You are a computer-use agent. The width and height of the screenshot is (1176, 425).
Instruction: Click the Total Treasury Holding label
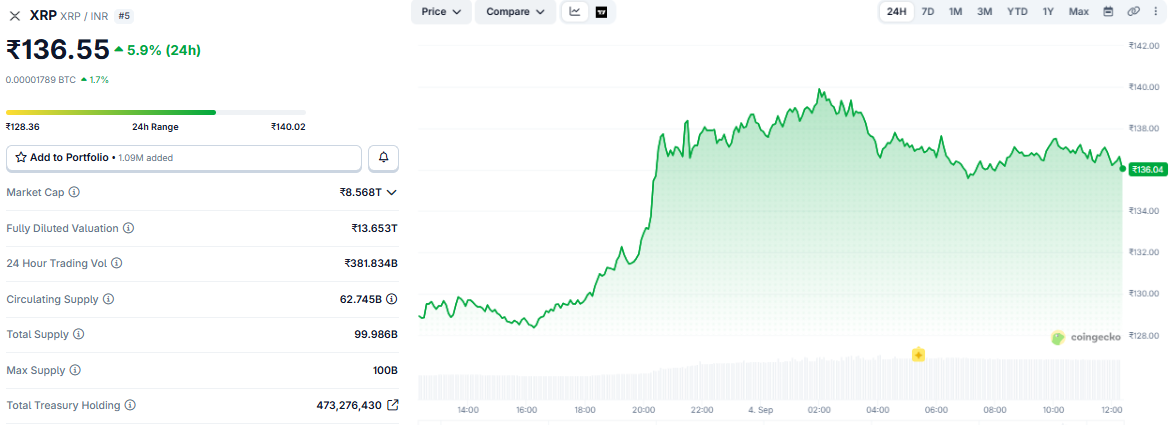pos(63,406)
